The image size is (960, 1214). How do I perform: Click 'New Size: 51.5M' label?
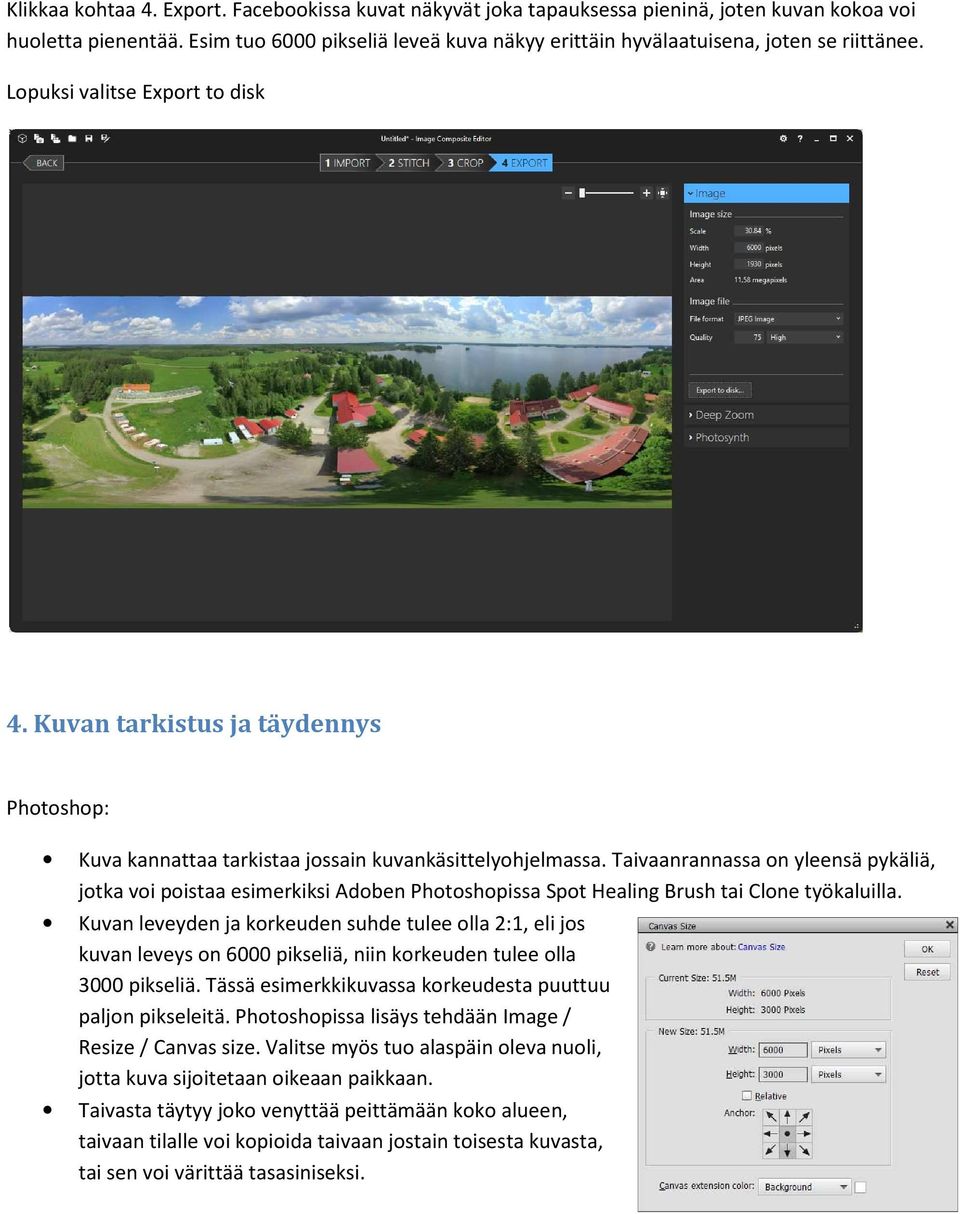click(691, 1031)
